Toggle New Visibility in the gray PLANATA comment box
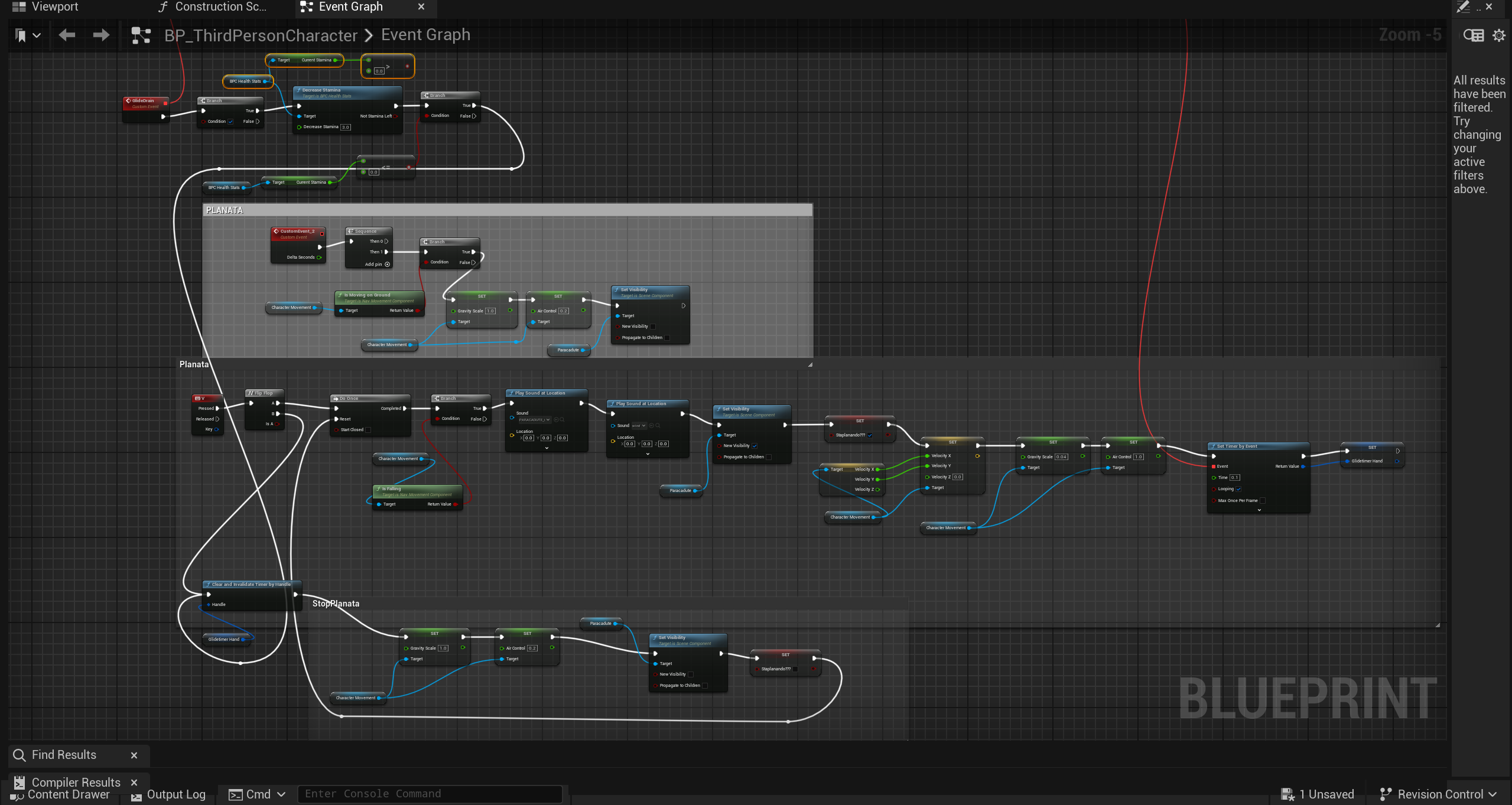This screenshot has height=805, width=1512. pyautogui.click(x=653, y=327)
